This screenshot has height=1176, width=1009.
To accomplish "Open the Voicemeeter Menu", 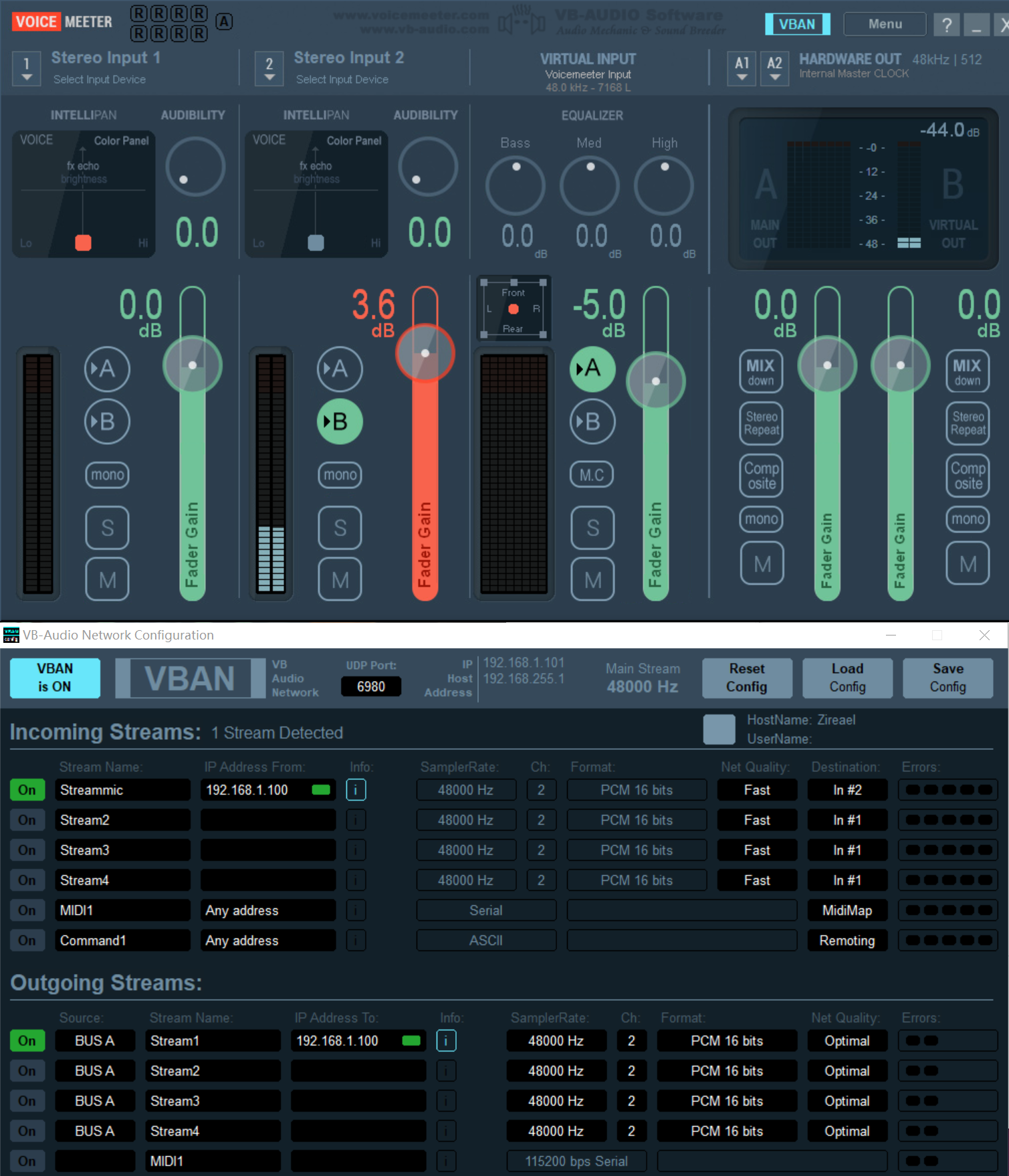I will (x=885, y=24).
